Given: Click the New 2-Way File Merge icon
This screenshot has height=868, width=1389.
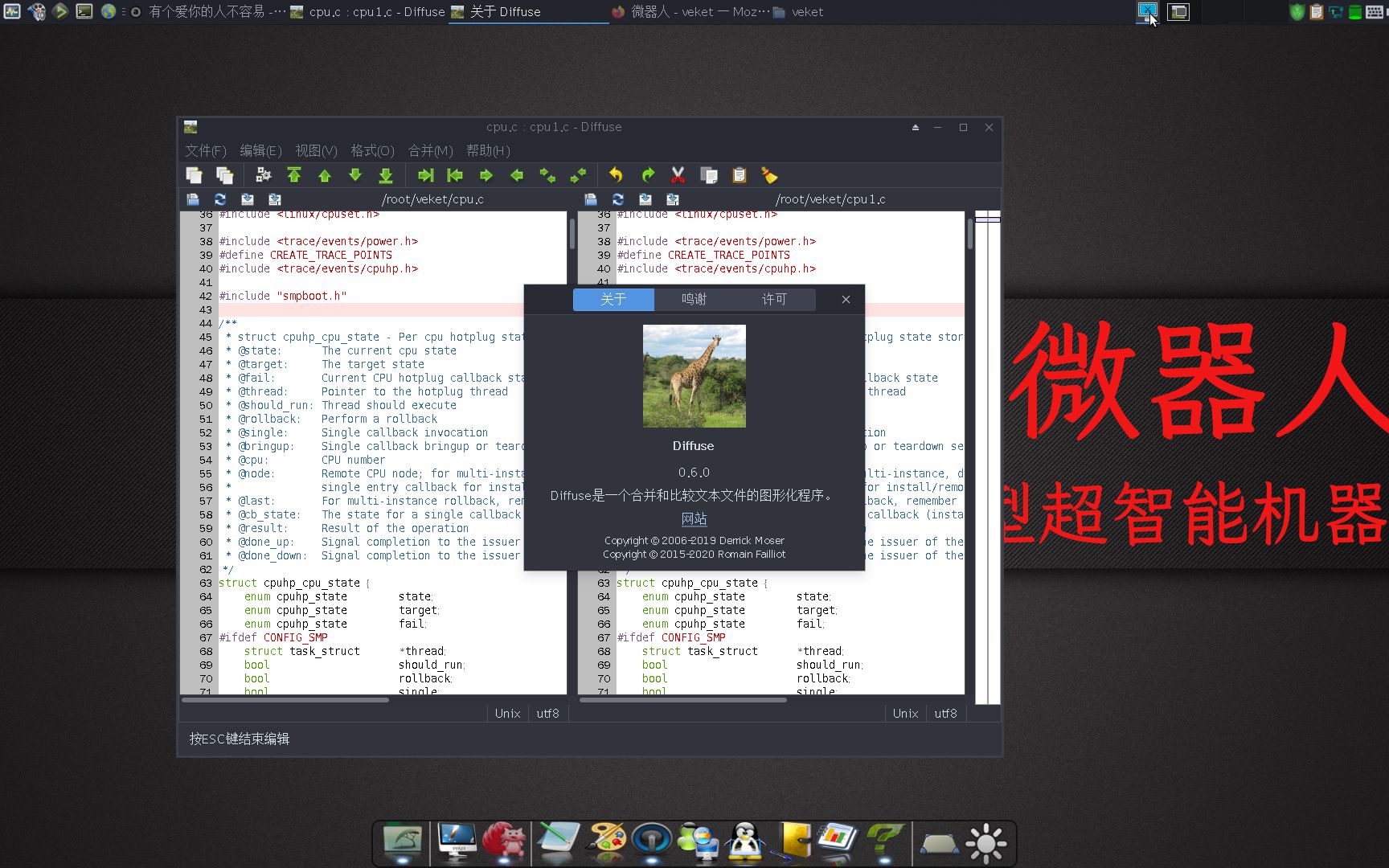Looking at the screenshot, I should click(x=194, y=175).
